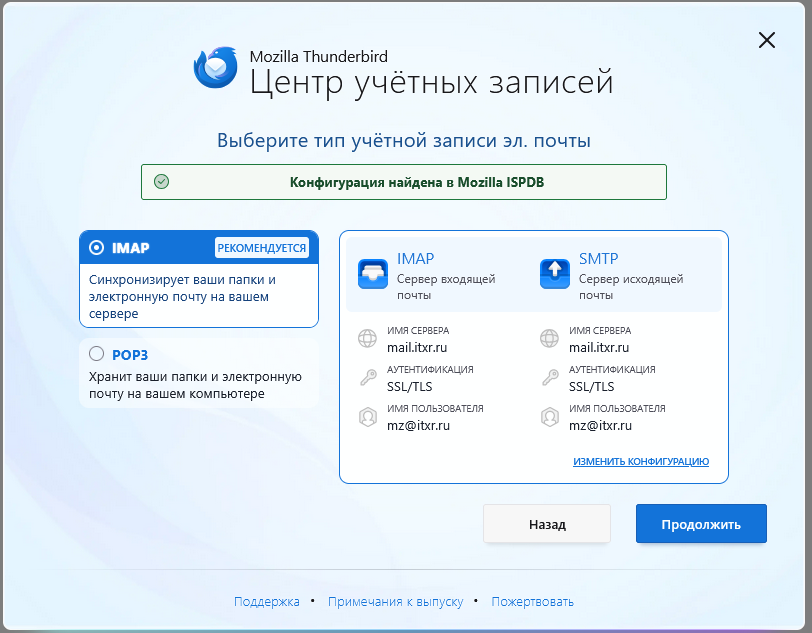Click the key icon for SMTP authentication
812x633 pixels.
pyautogui.click(x=549, y=378)
